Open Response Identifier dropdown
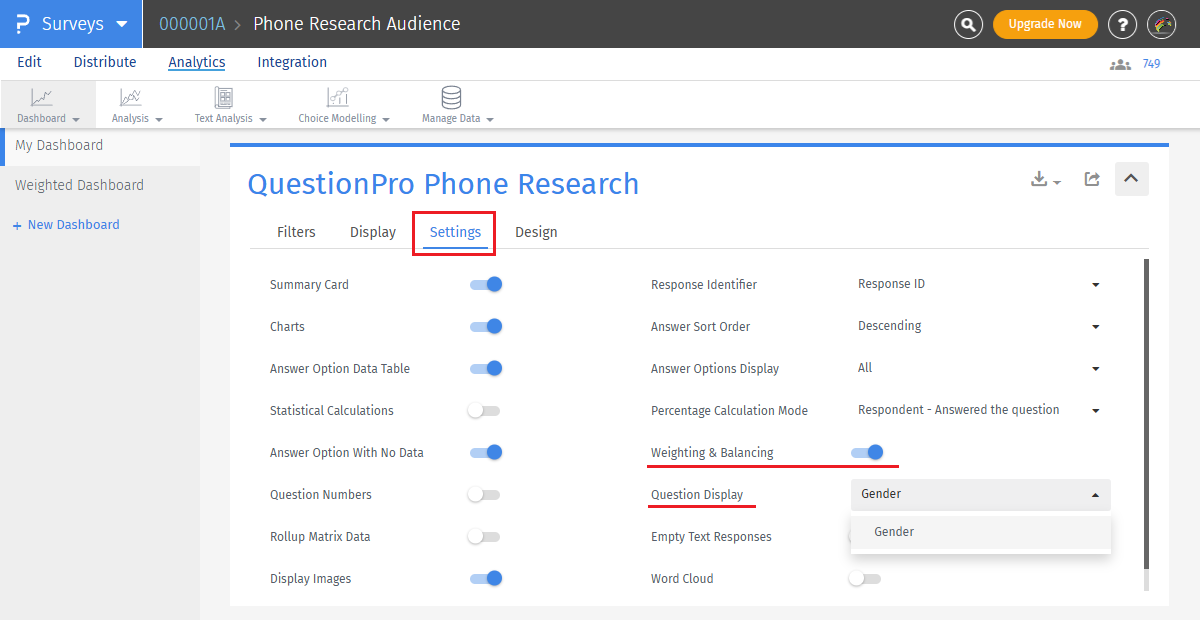The height and width of the screenshot is (620, 1200). point(980,285)
